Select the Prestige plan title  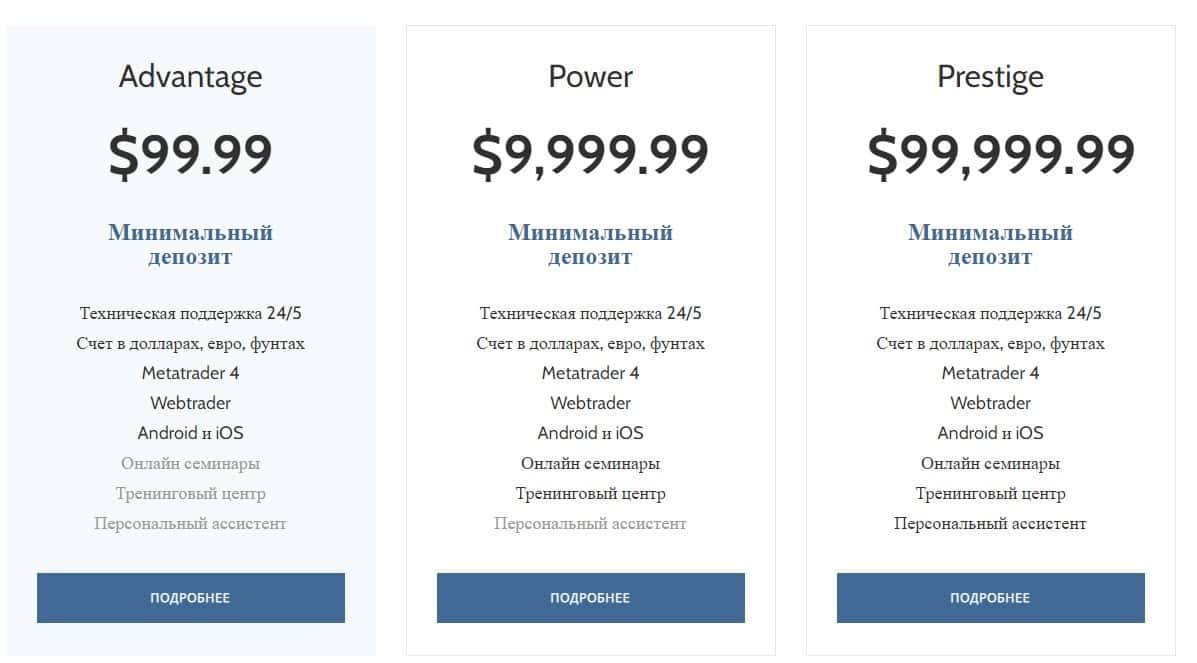coord(990,77)
